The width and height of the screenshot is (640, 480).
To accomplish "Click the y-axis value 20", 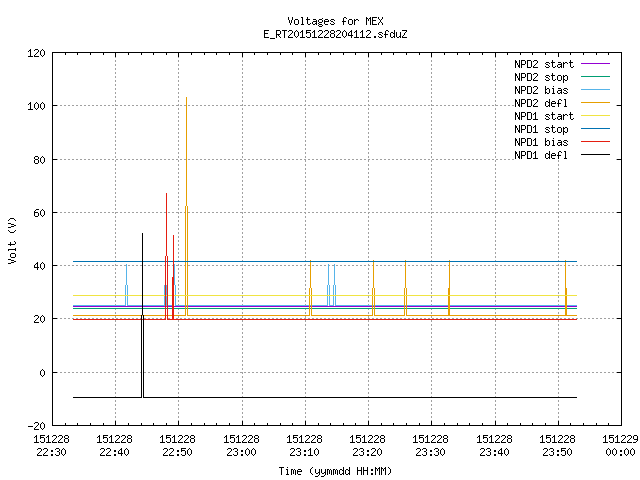I will click(x=40, y=319).
